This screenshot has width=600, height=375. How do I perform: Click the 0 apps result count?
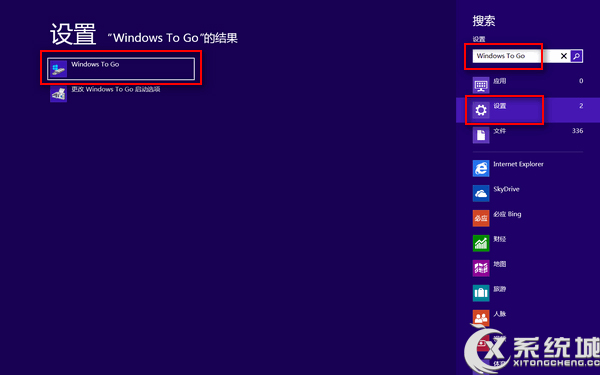(x=581, y=81)
